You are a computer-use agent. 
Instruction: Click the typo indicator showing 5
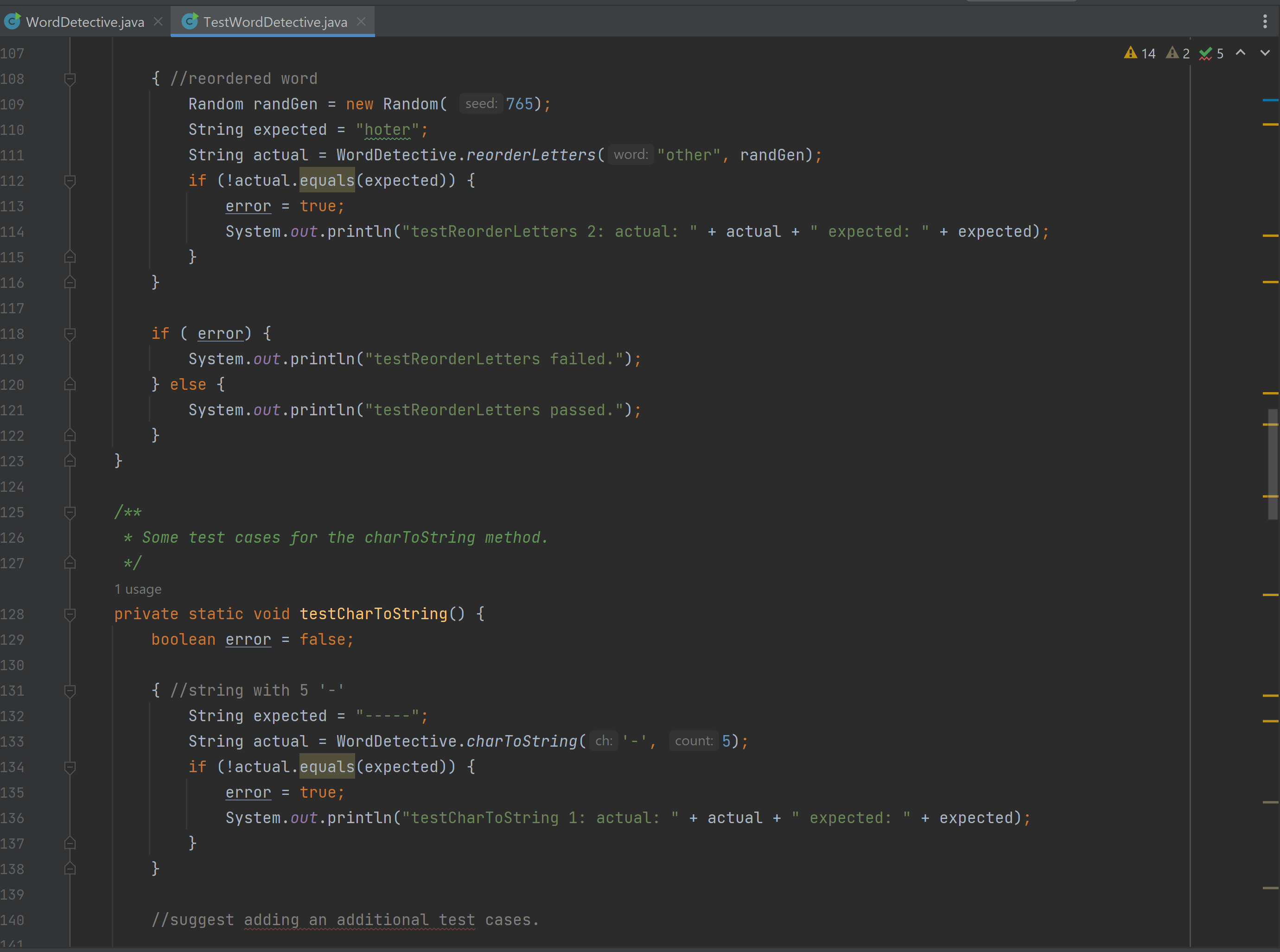click(1211, 54)
